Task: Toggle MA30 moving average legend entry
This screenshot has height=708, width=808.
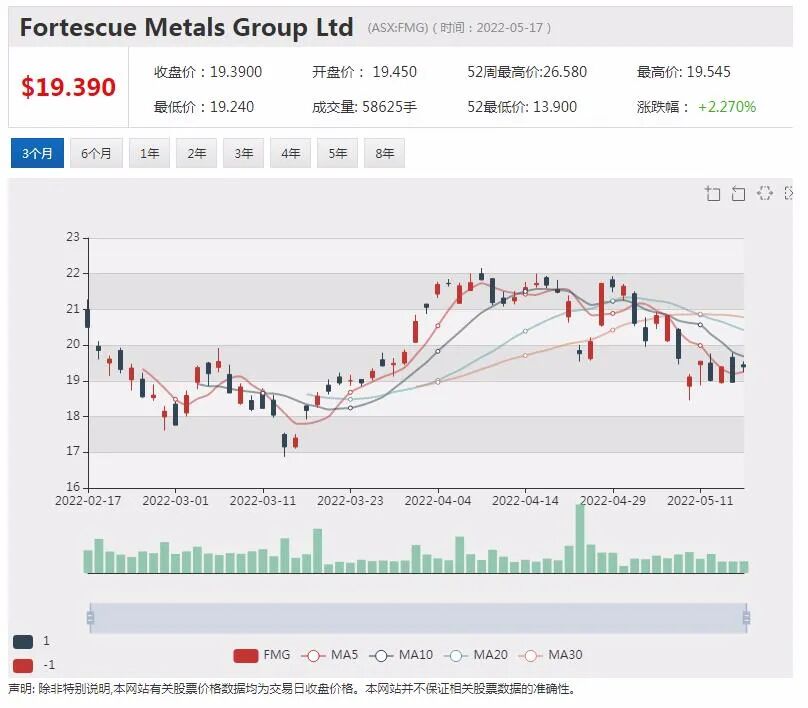Action: click(550, 655)
